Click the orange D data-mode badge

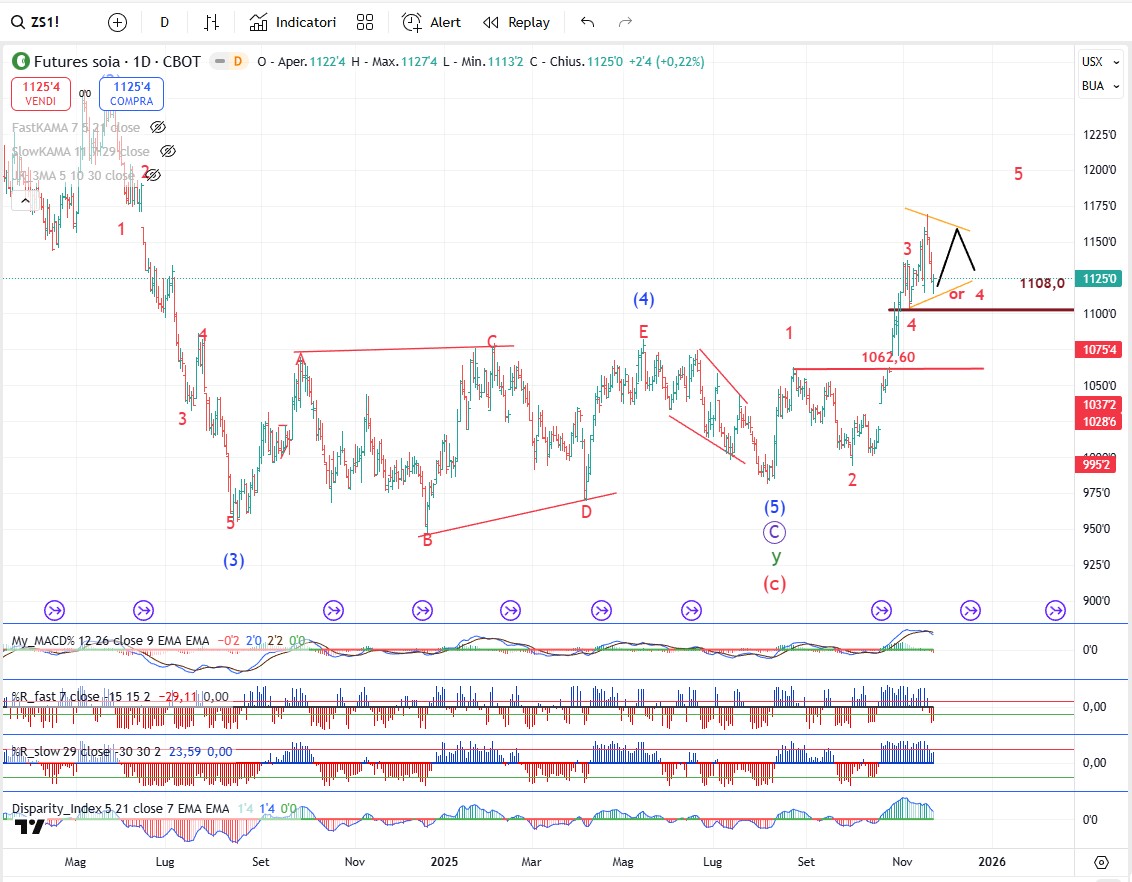(237, 61)
